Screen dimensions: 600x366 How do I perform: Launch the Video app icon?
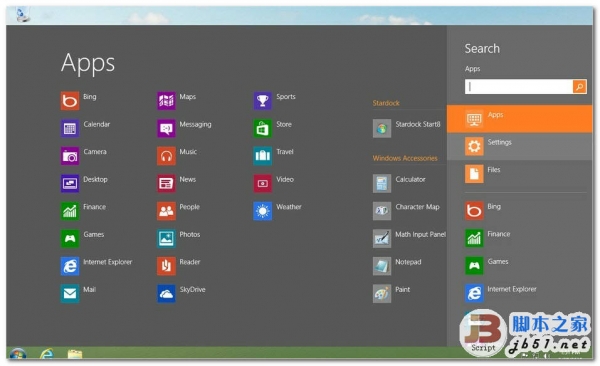point(262,183)
